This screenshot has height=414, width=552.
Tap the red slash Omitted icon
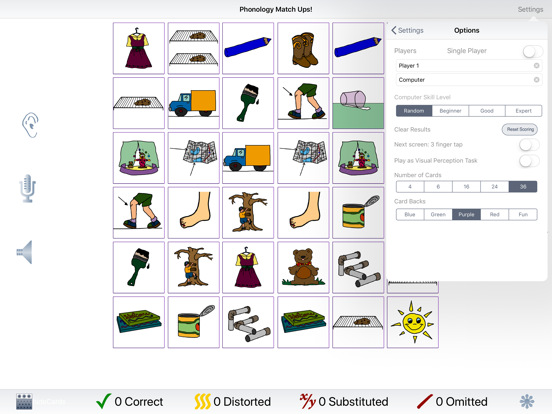point(425,401)
